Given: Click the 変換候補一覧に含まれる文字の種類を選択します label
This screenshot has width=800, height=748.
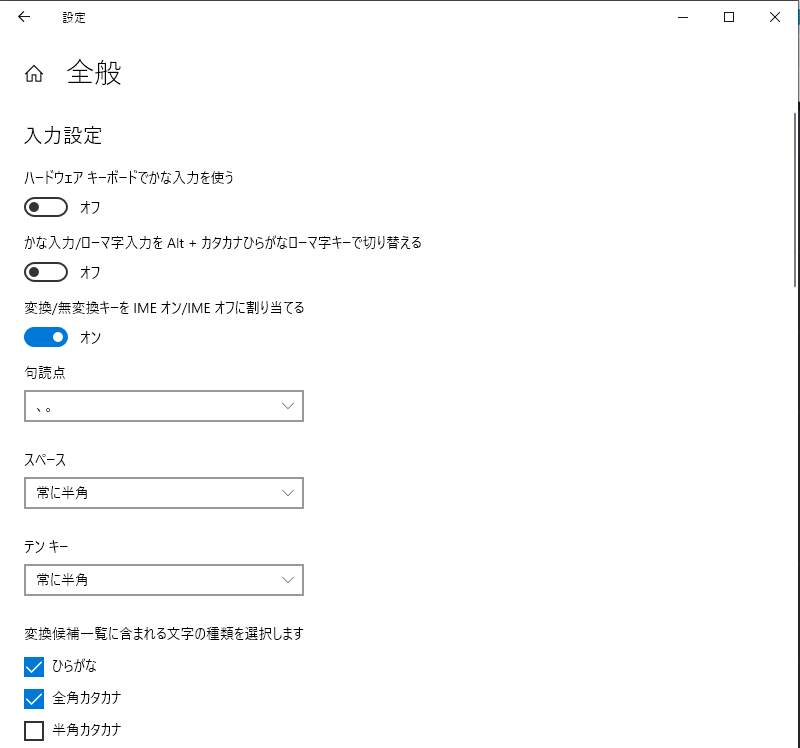Looking at the screenshot, I should 164,634.
